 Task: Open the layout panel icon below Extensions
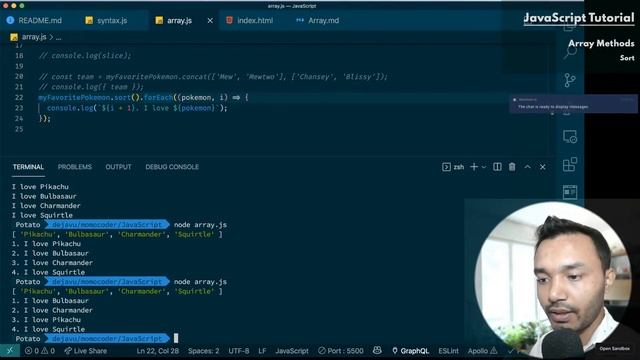pyautogui.click(x=570, y=192)
